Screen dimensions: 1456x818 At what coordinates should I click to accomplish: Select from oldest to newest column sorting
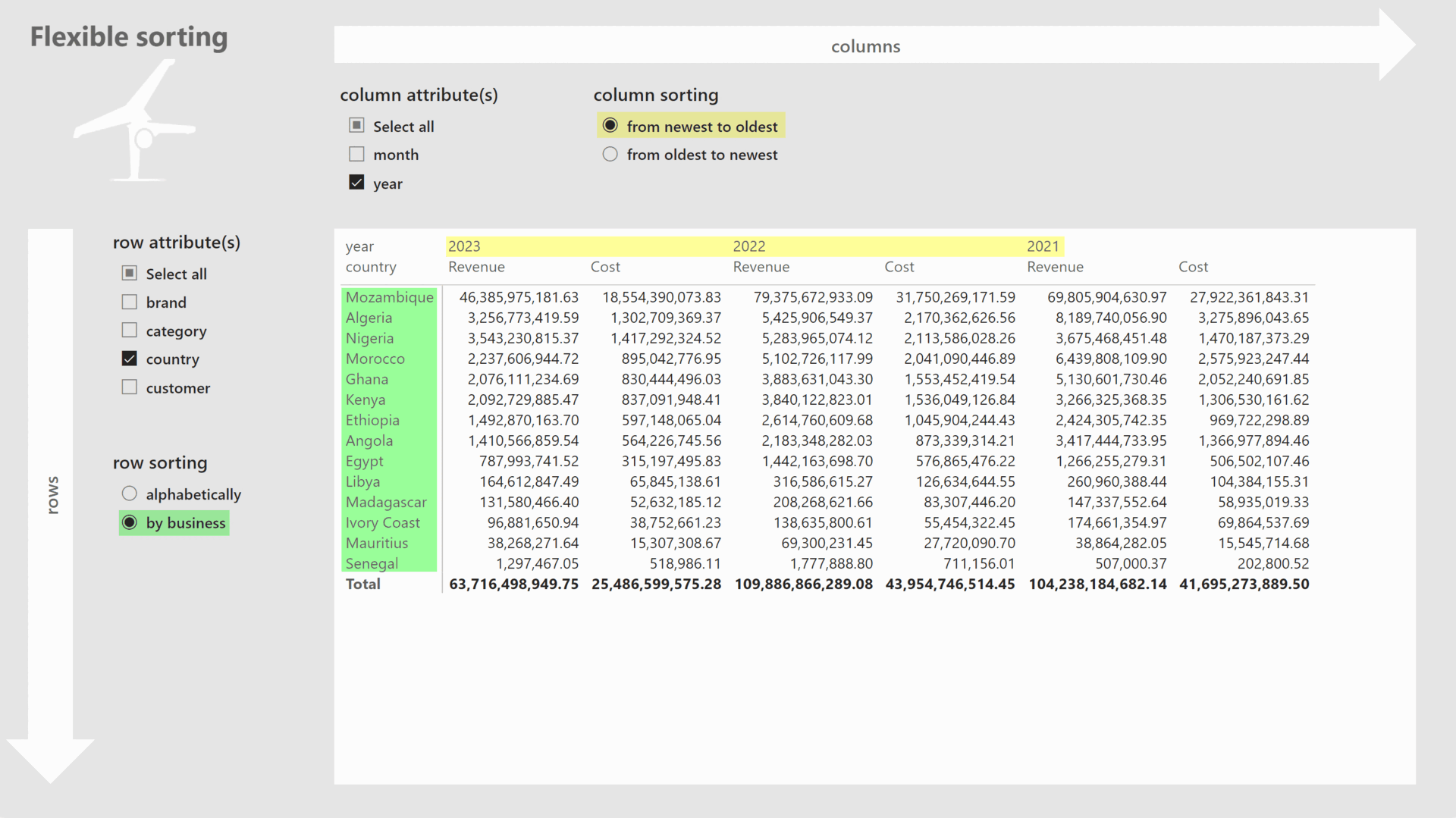610,154
